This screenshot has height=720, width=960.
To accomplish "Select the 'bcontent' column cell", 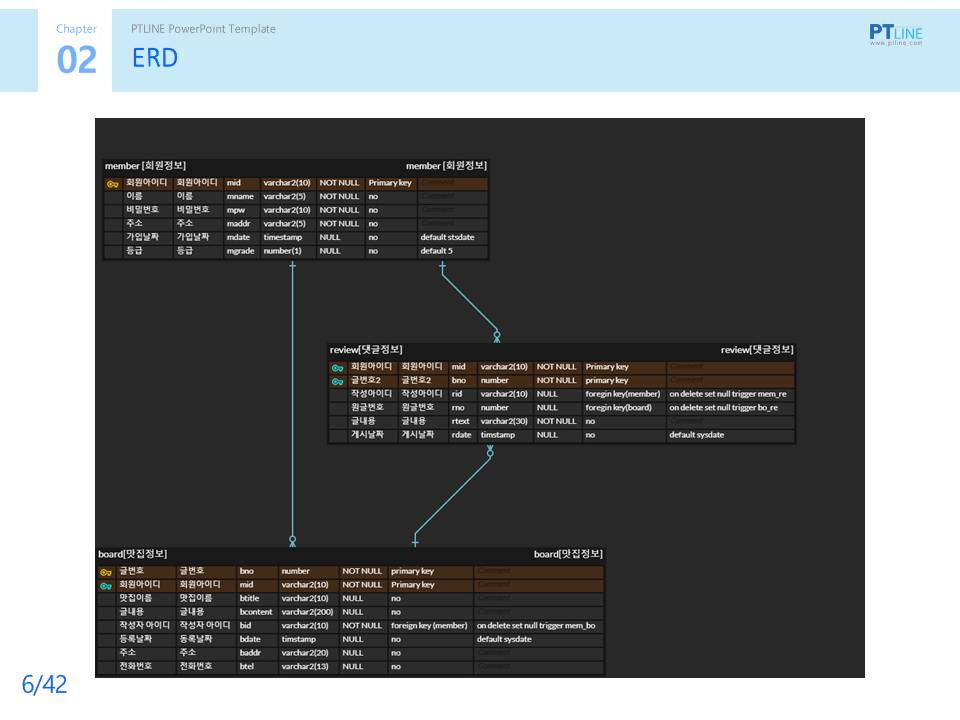I will point(256,612).
